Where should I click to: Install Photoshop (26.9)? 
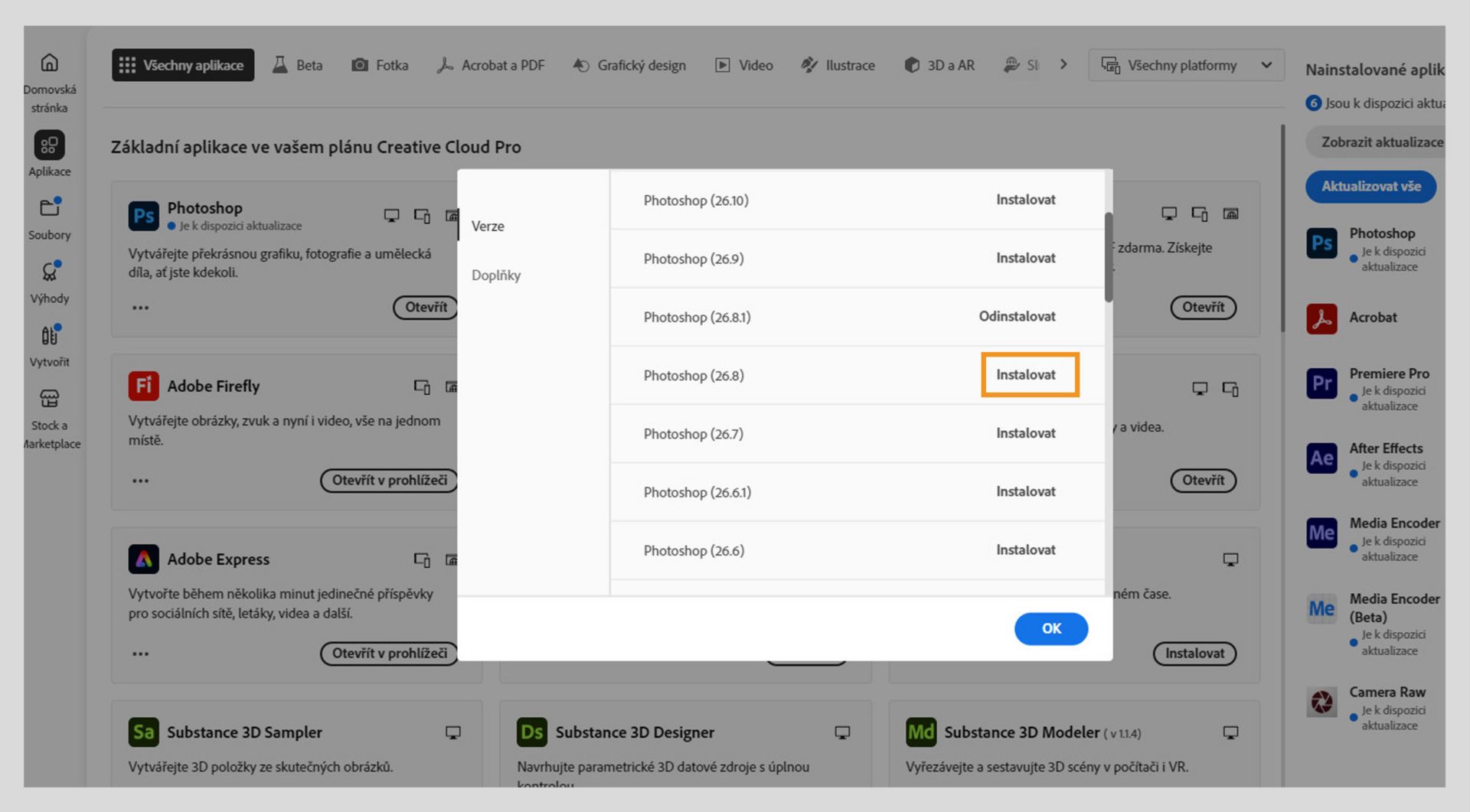coord(1025,259)
